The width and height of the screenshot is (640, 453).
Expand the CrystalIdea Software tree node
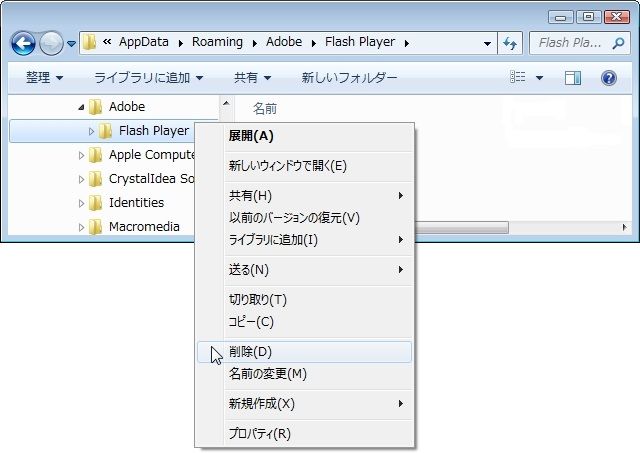coord(81,180)
